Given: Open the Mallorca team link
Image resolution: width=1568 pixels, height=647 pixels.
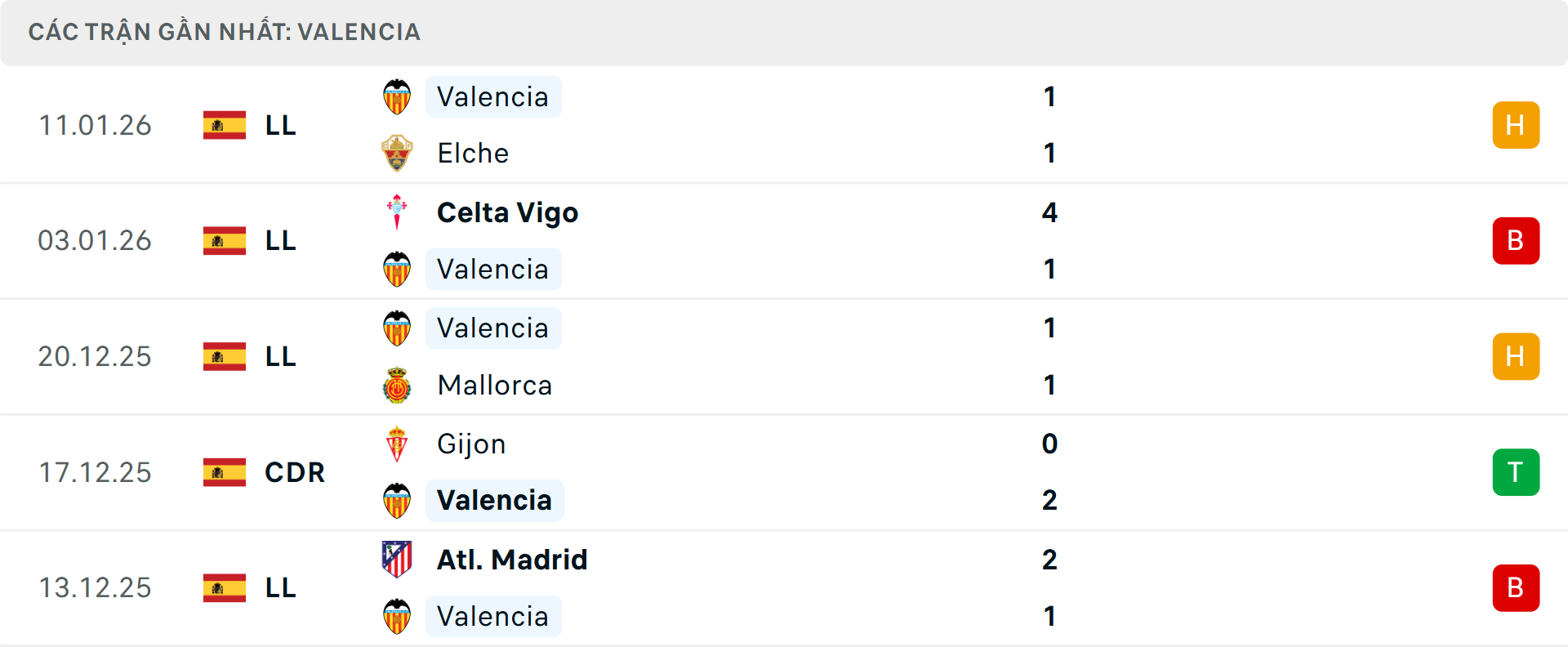Looking at the screenshot, I should click(x=495, y=386).
